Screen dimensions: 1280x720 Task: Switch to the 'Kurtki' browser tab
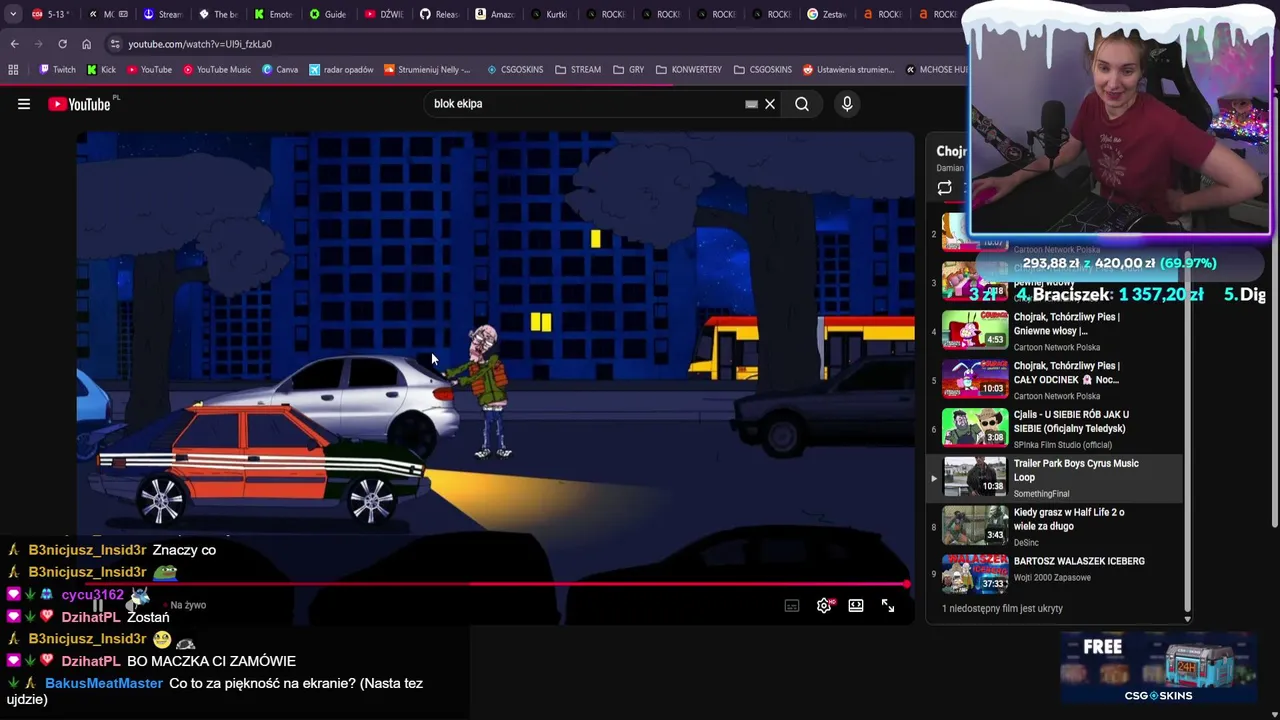click(x=550, y=14)
